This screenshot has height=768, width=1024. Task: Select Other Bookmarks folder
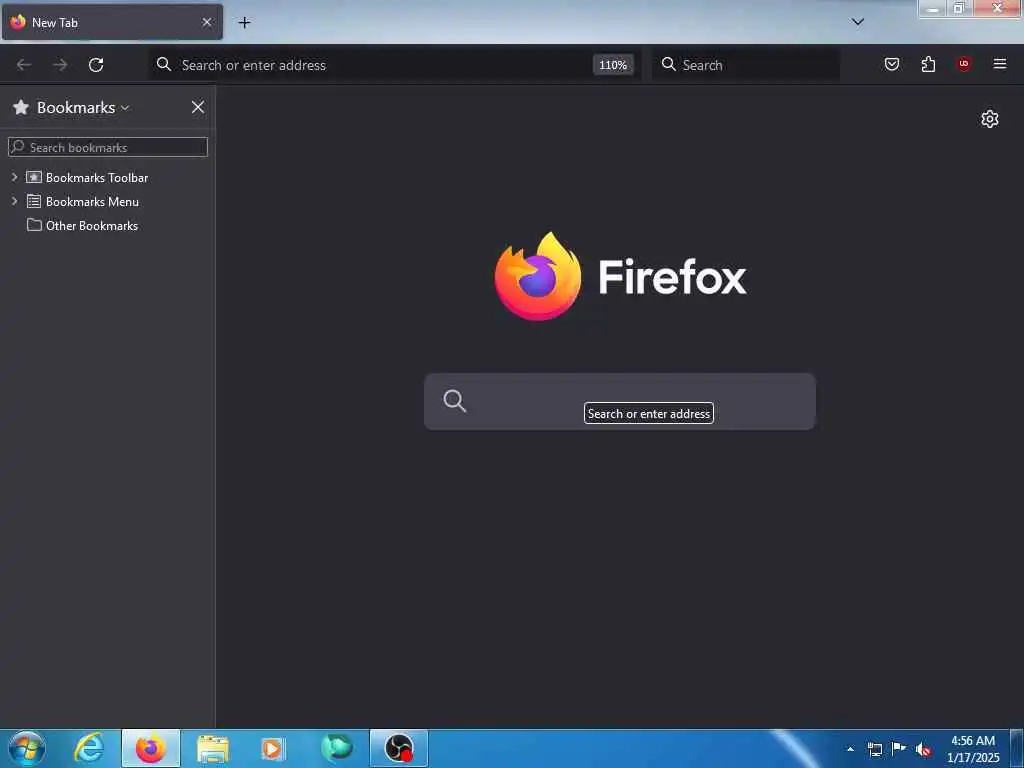[91, 226]
